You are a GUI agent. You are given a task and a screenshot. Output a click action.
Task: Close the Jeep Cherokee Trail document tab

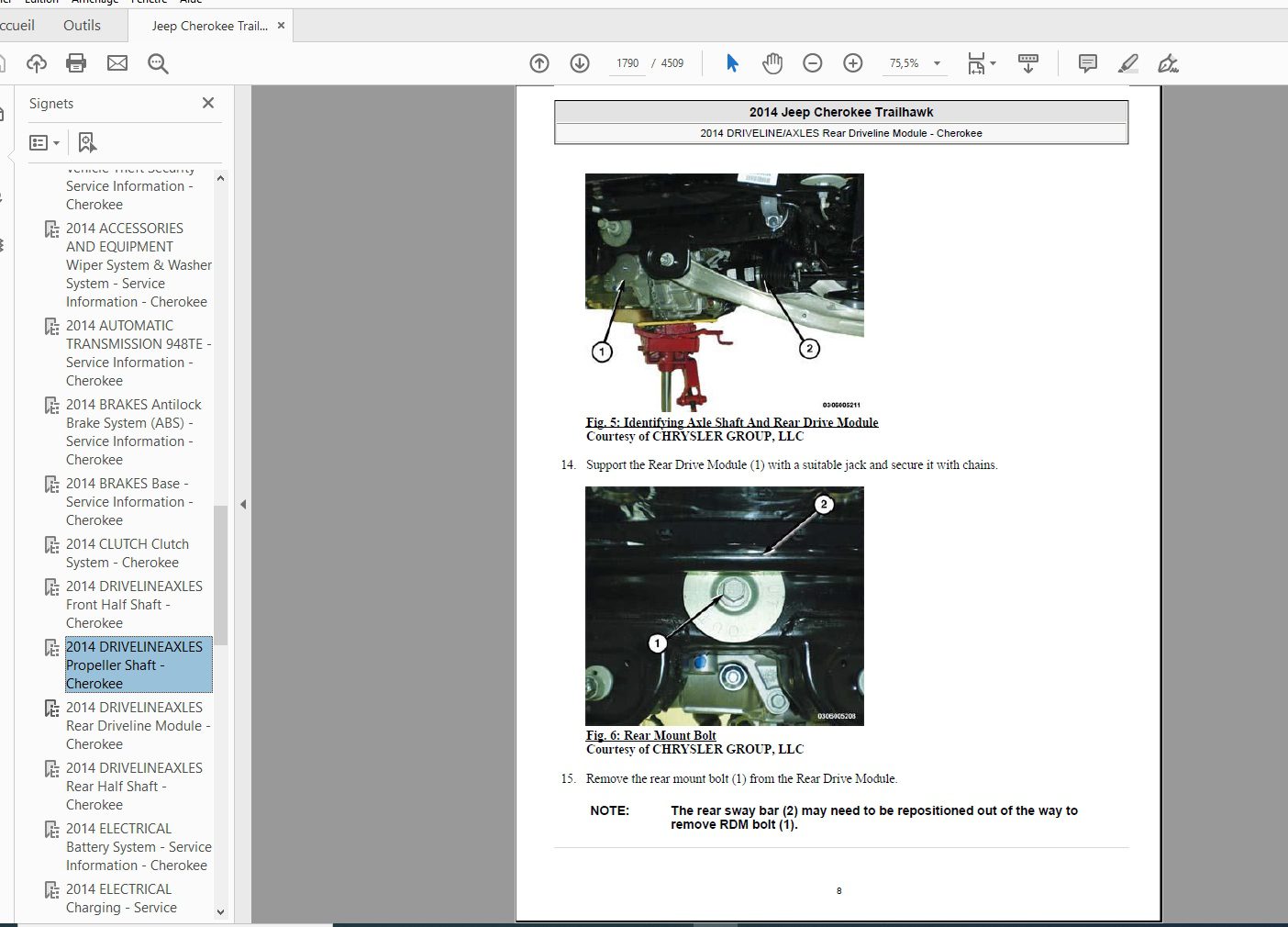[282, 26]
